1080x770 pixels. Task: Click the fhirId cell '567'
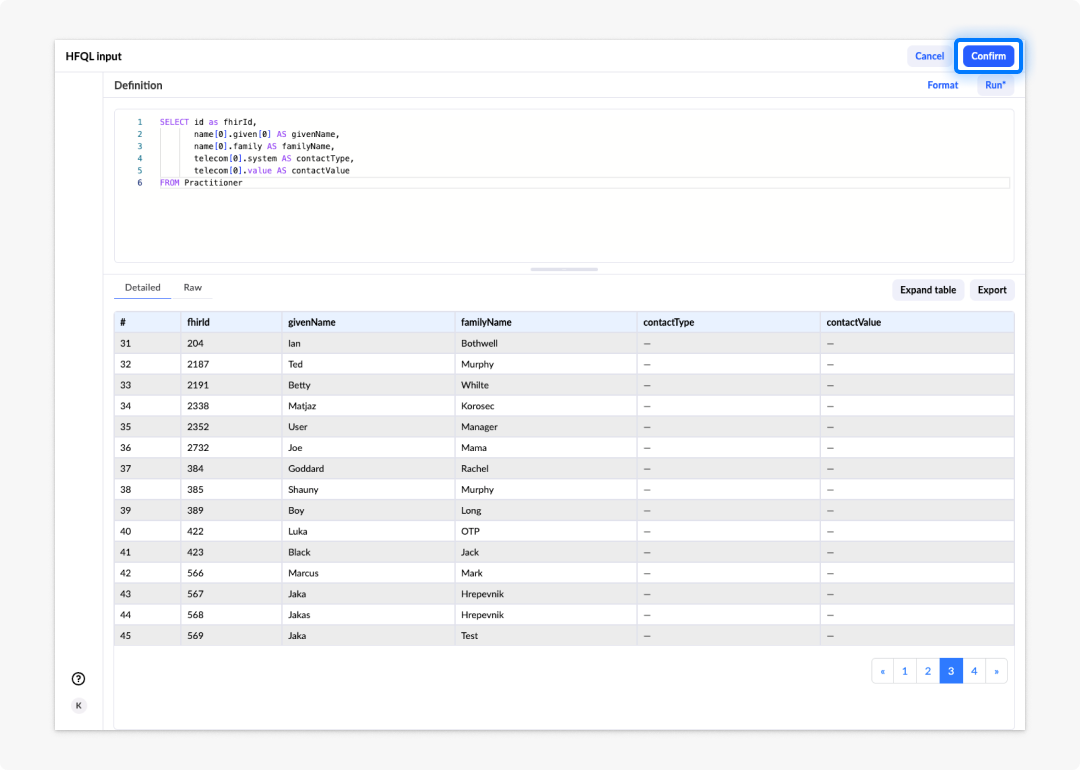pyautogui.click(x=231, y=594)
